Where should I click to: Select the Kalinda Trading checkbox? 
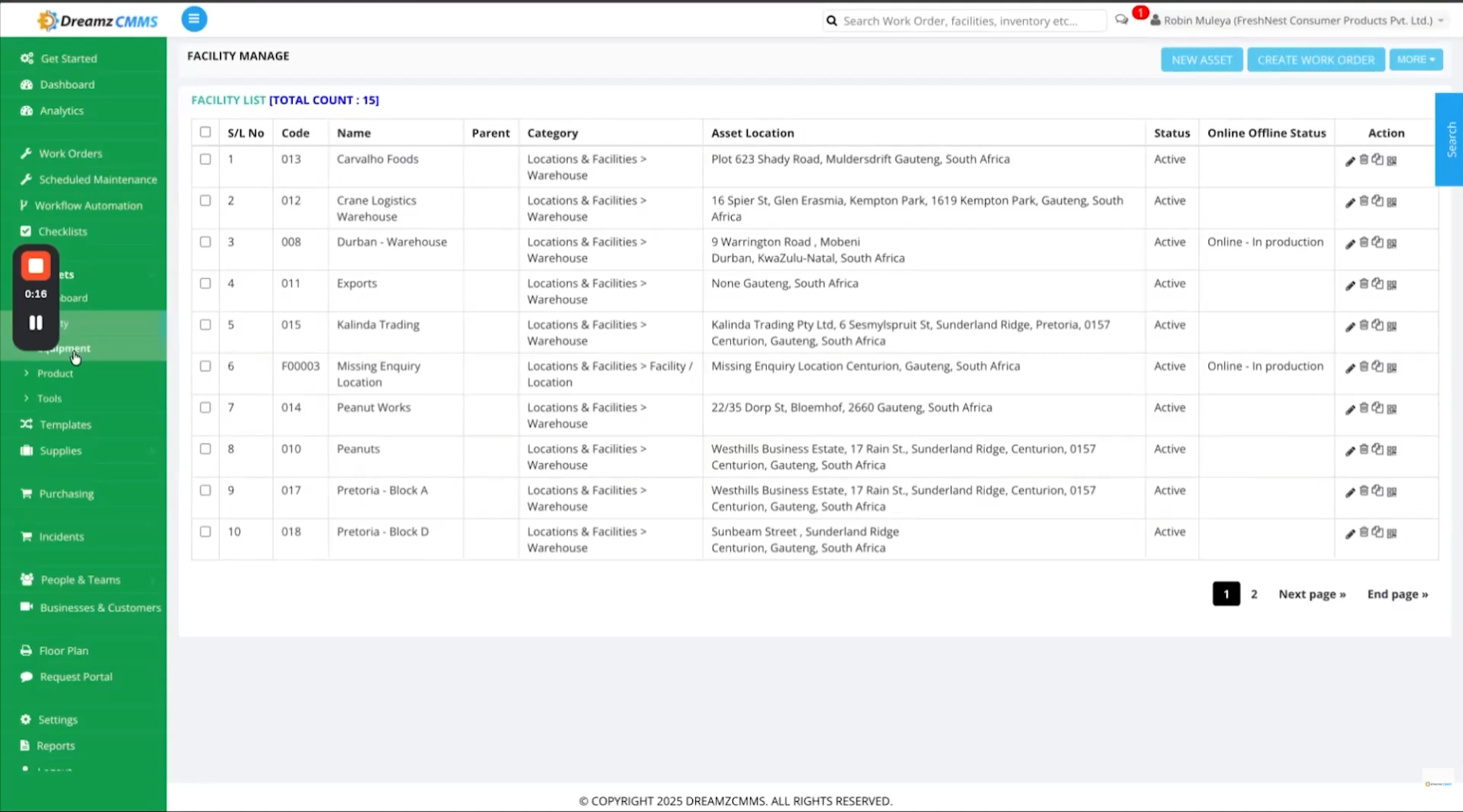(205, 324)
